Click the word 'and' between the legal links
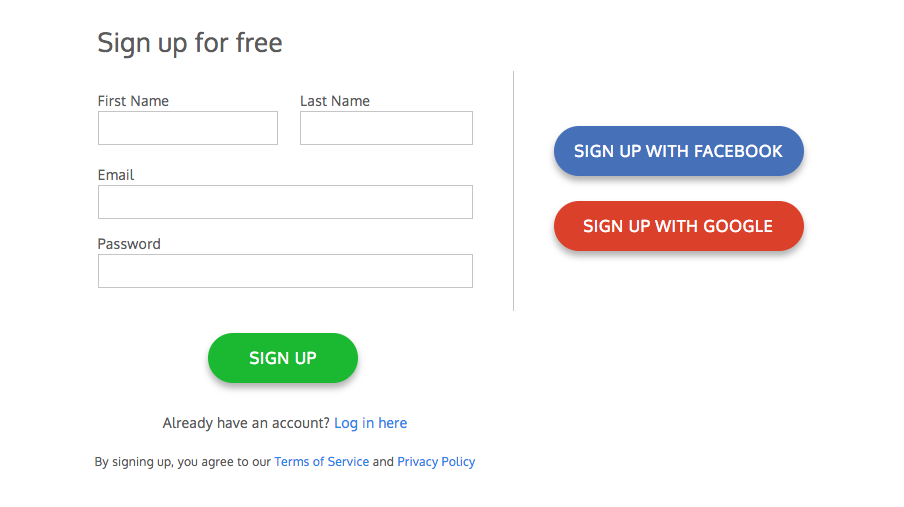 pos(383,462)
